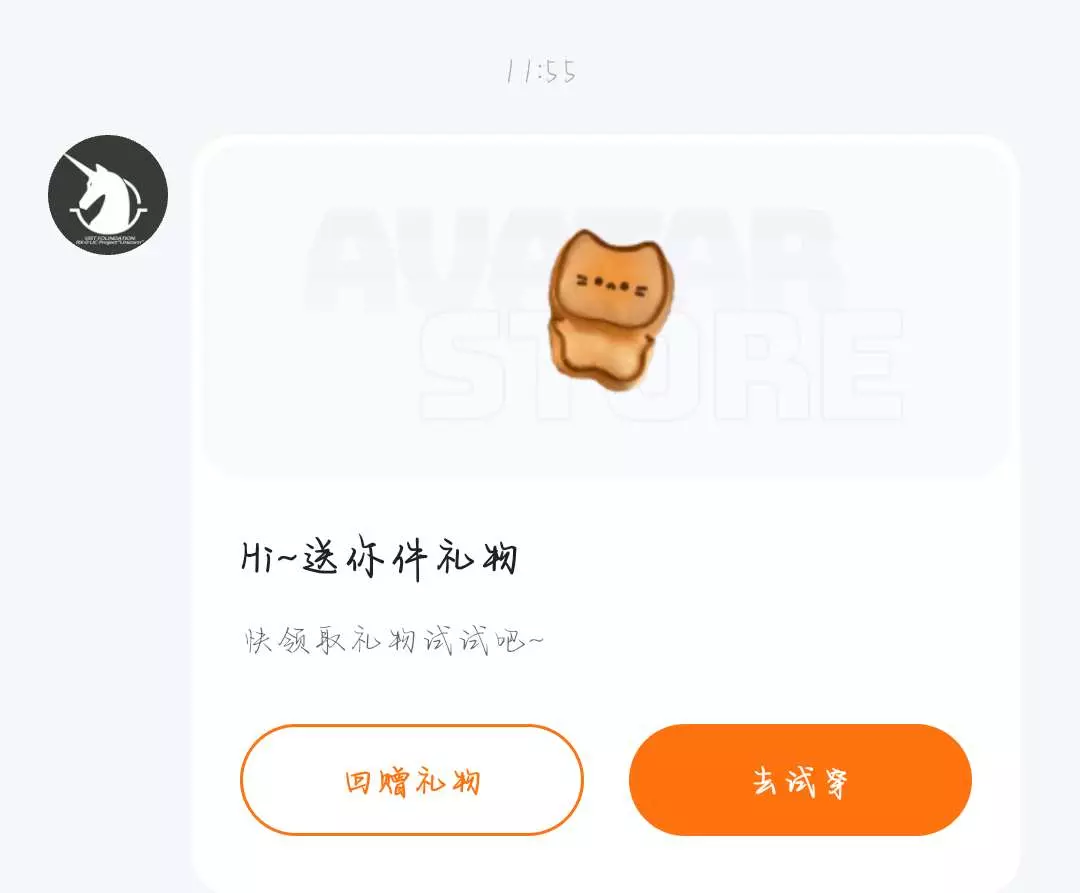This screenshot has height=893, width=1080.
Task: Tap blank area beside 礼物 title
Action: click(758, 558)
